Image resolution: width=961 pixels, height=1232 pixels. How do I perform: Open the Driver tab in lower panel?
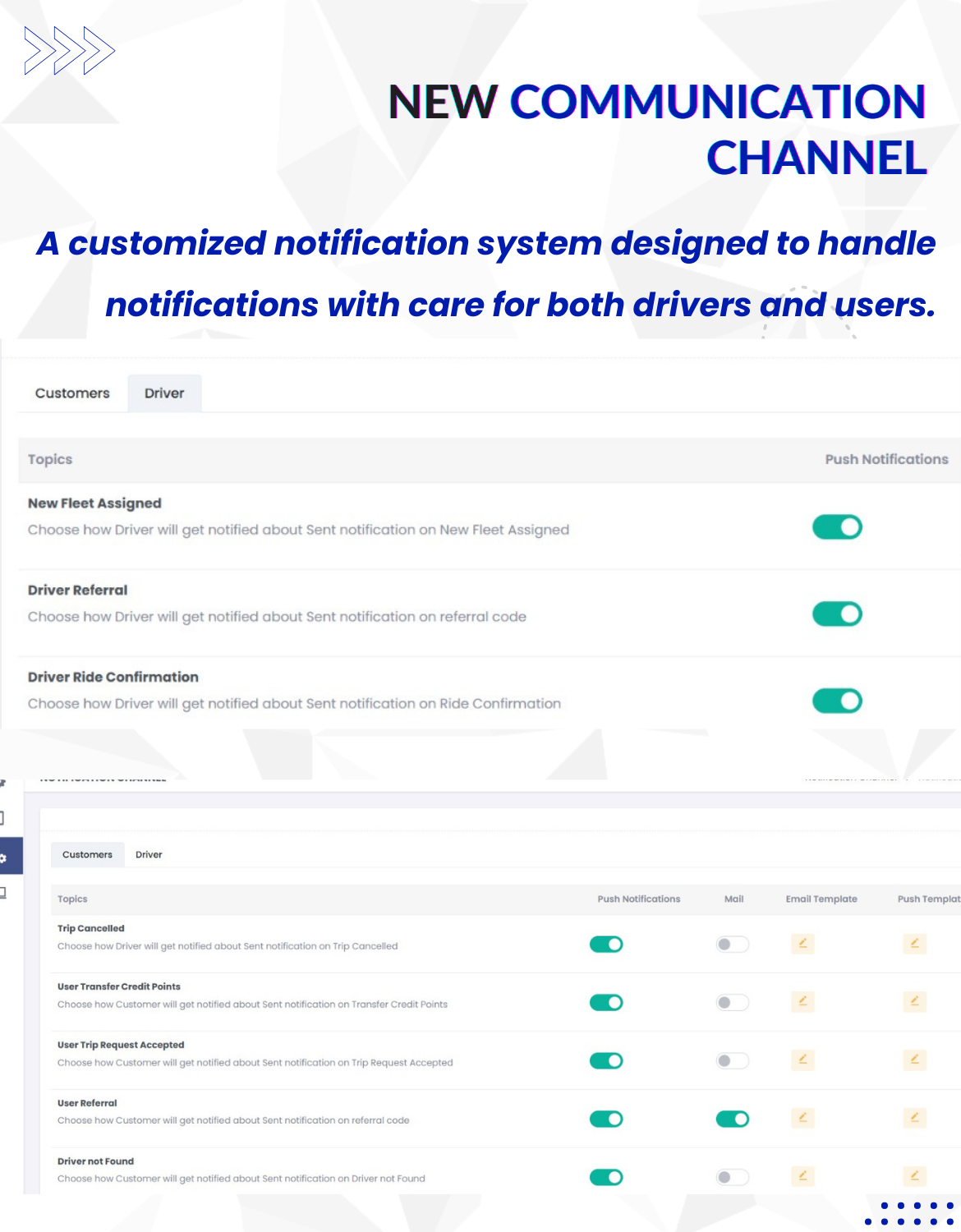[149, 855]
